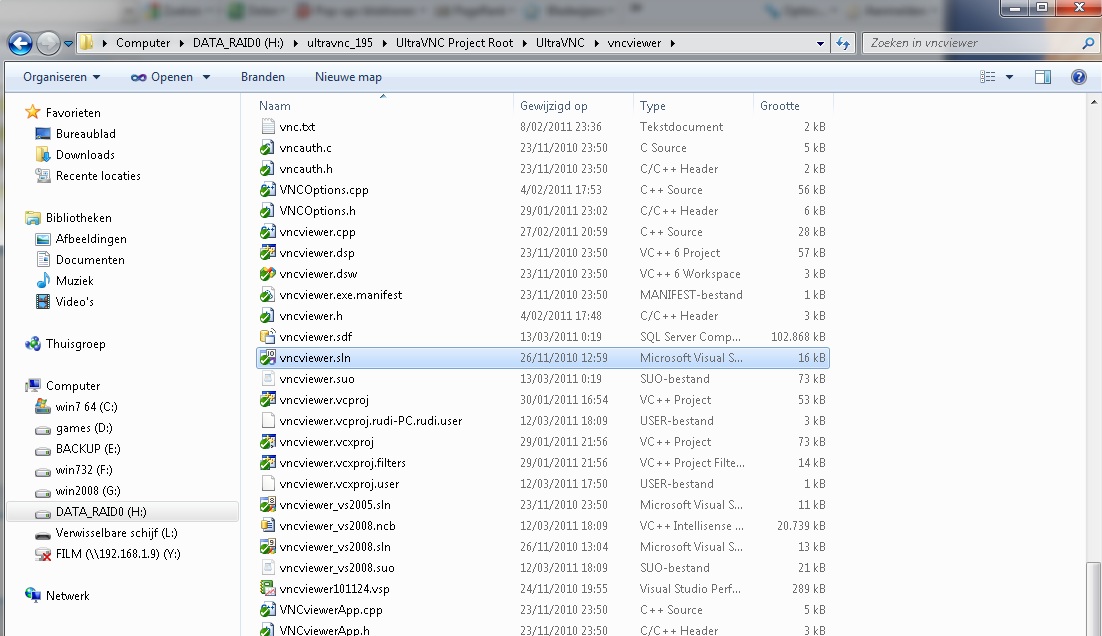
Task: Open drive win732 (F:)
Action: click(x=84, y=470)
